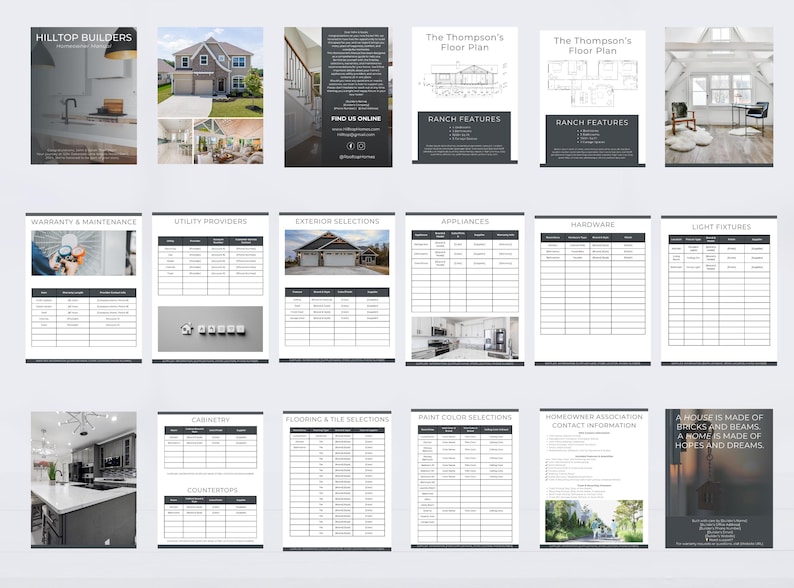Click the garden photo on Homeowner Association page
This screenshot has height=588, width=794.
(594, 521)
